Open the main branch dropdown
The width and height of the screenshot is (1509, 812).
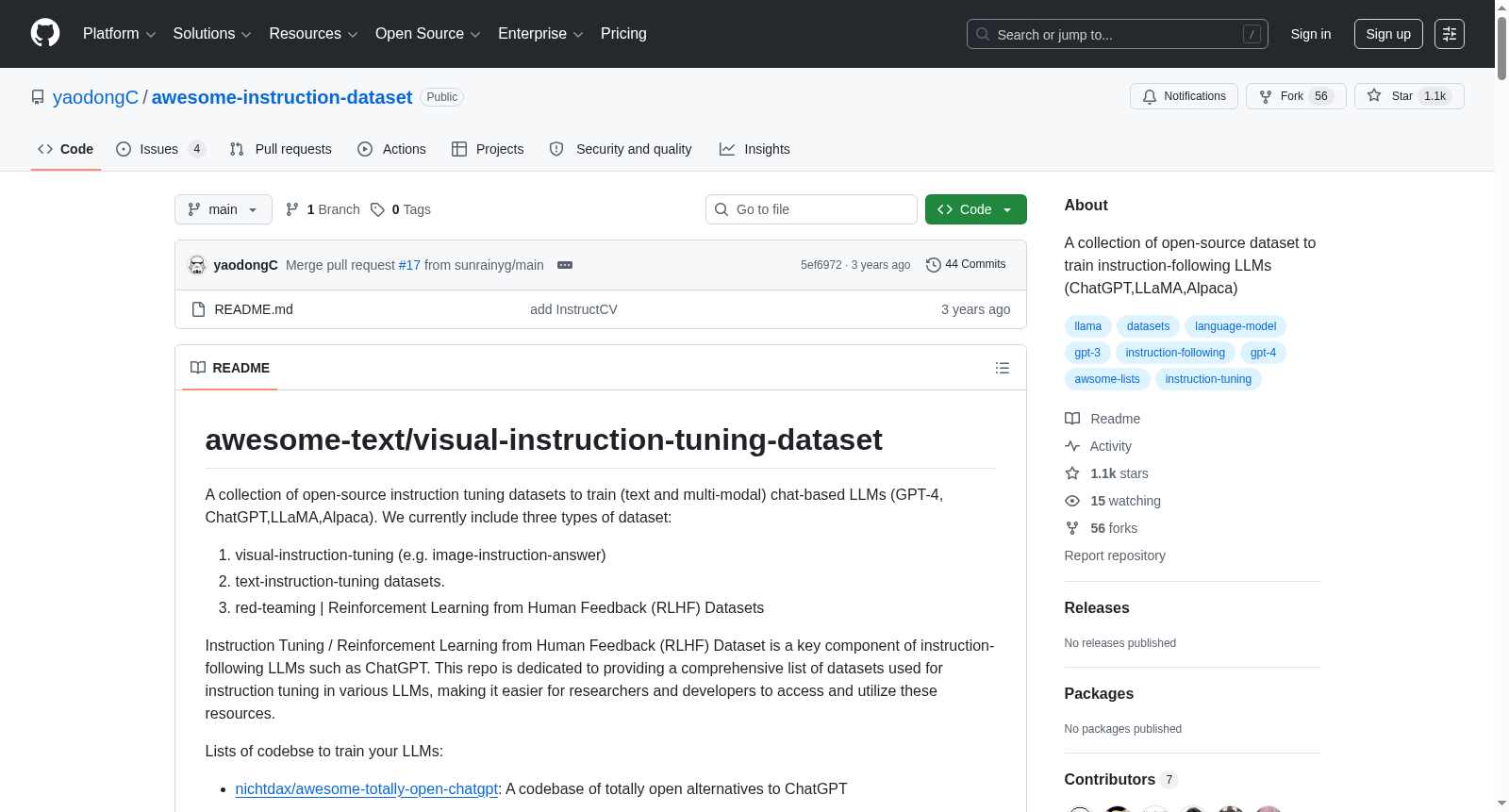[x=224, y=209]
